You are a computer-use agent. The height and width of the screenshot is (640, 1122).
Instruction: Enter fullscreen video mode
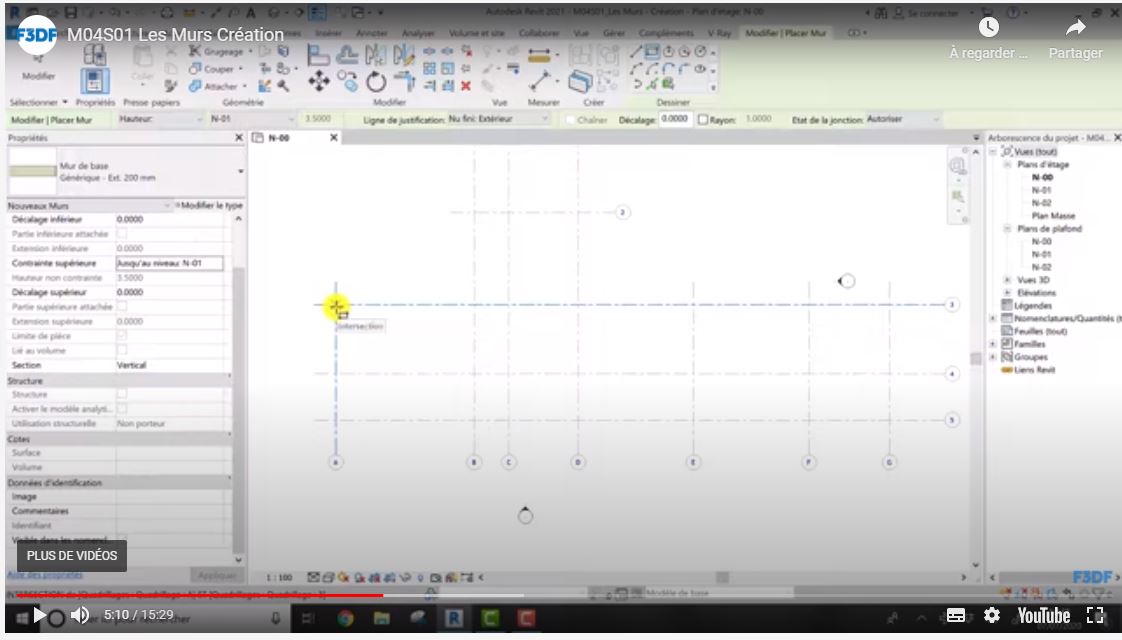pos(1095,615)
